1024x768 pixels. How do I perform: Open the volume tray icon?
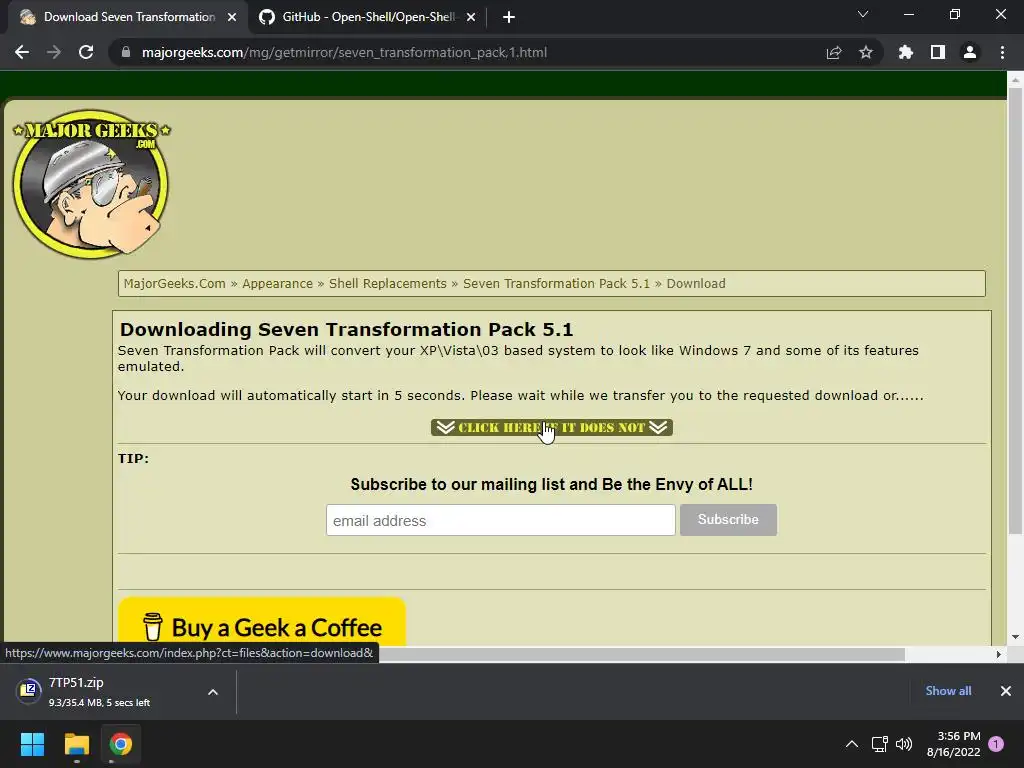pyautogui.click(x=904, y=744)
